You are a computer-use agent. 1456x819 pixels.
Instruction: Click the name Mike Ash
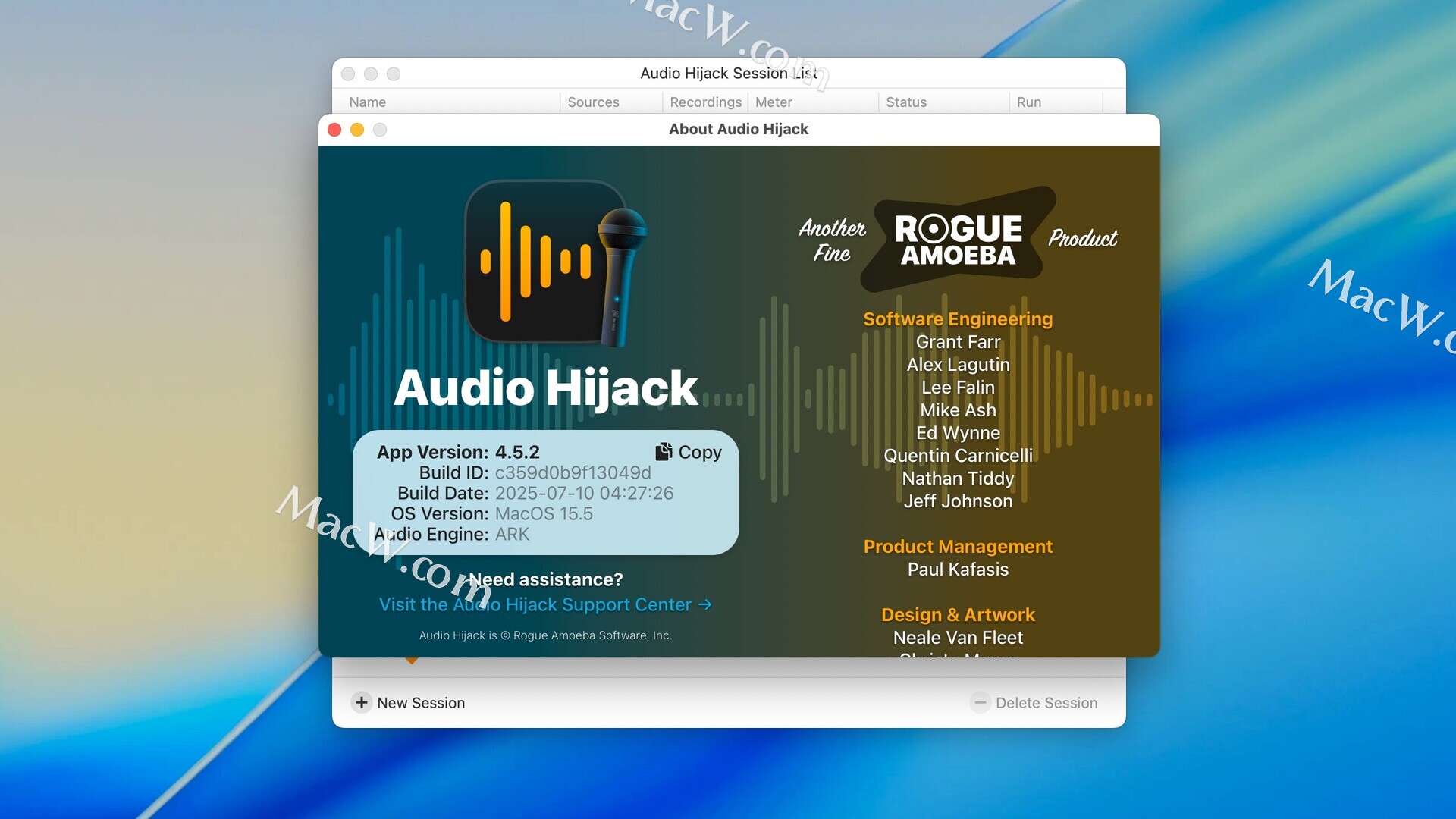pyautogui.click(x=958, y=410)
